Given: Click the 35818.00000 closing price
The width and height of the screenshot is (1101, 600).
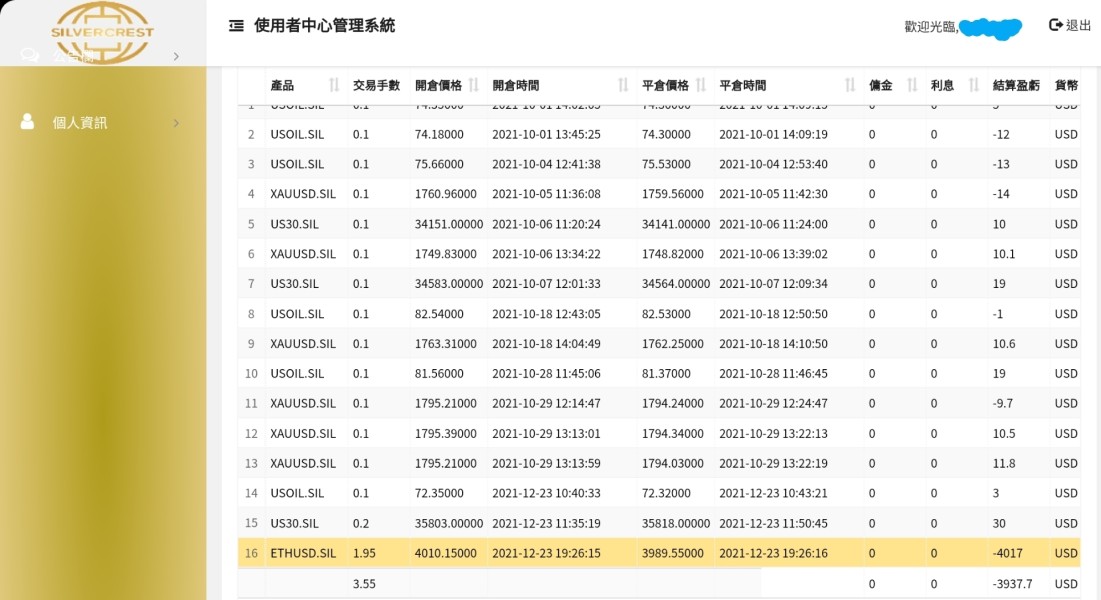Looking at the screenshot, I should click(x=675, y=523).
